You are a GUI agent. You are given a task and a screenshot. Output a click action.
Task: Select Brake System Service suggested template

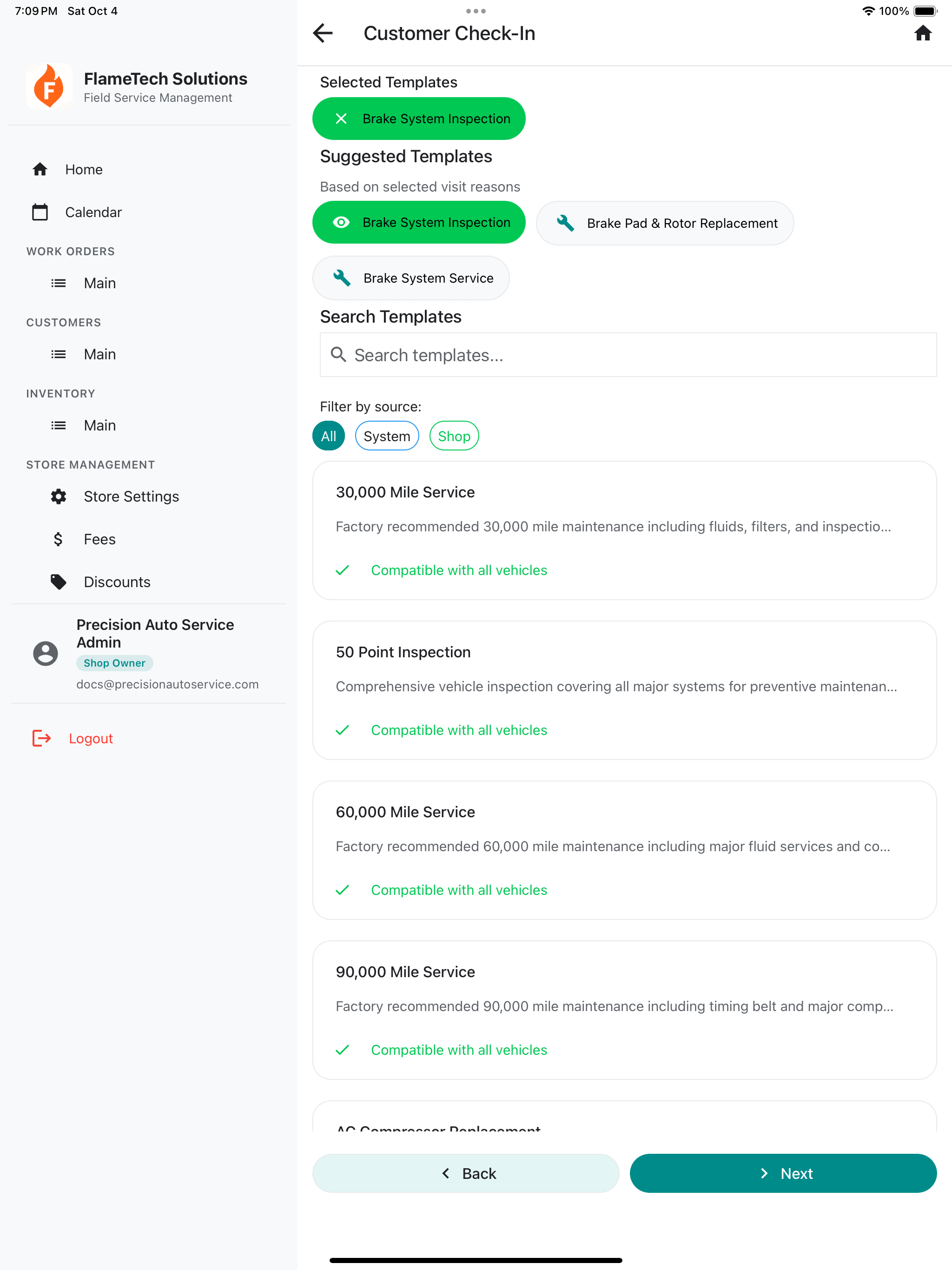pyautogui.click(x=410, y=278)
